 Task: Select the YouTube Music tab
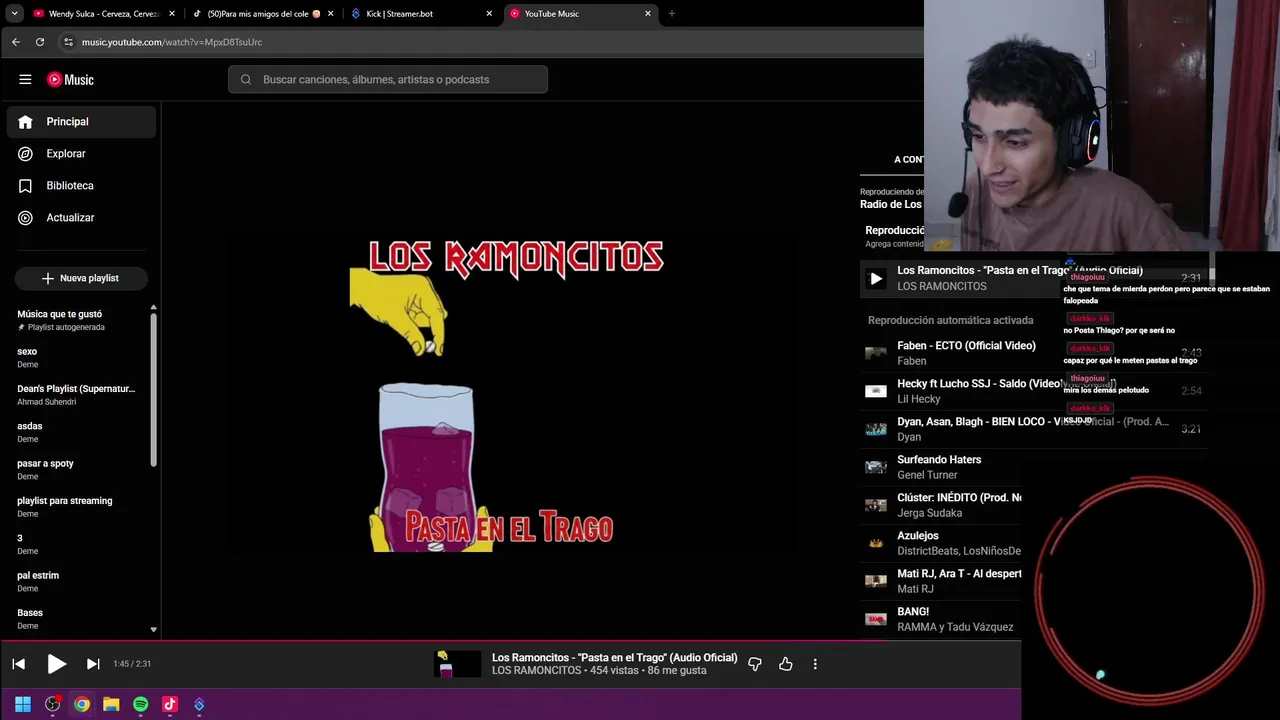[x=581, y=14]
